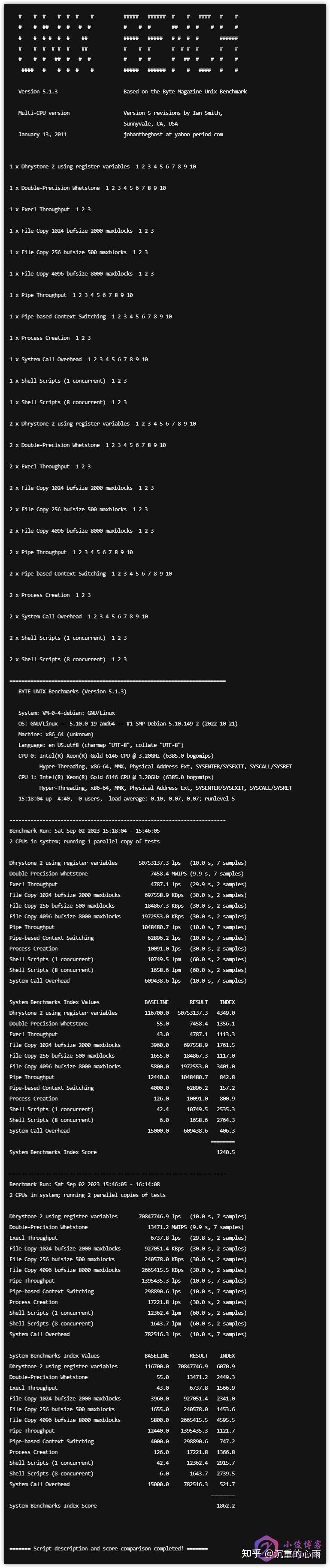The width and height of the screenshot is (330, 1568).
Task: Click the System VM-0-4-debian line
Action: click(67, 713)
